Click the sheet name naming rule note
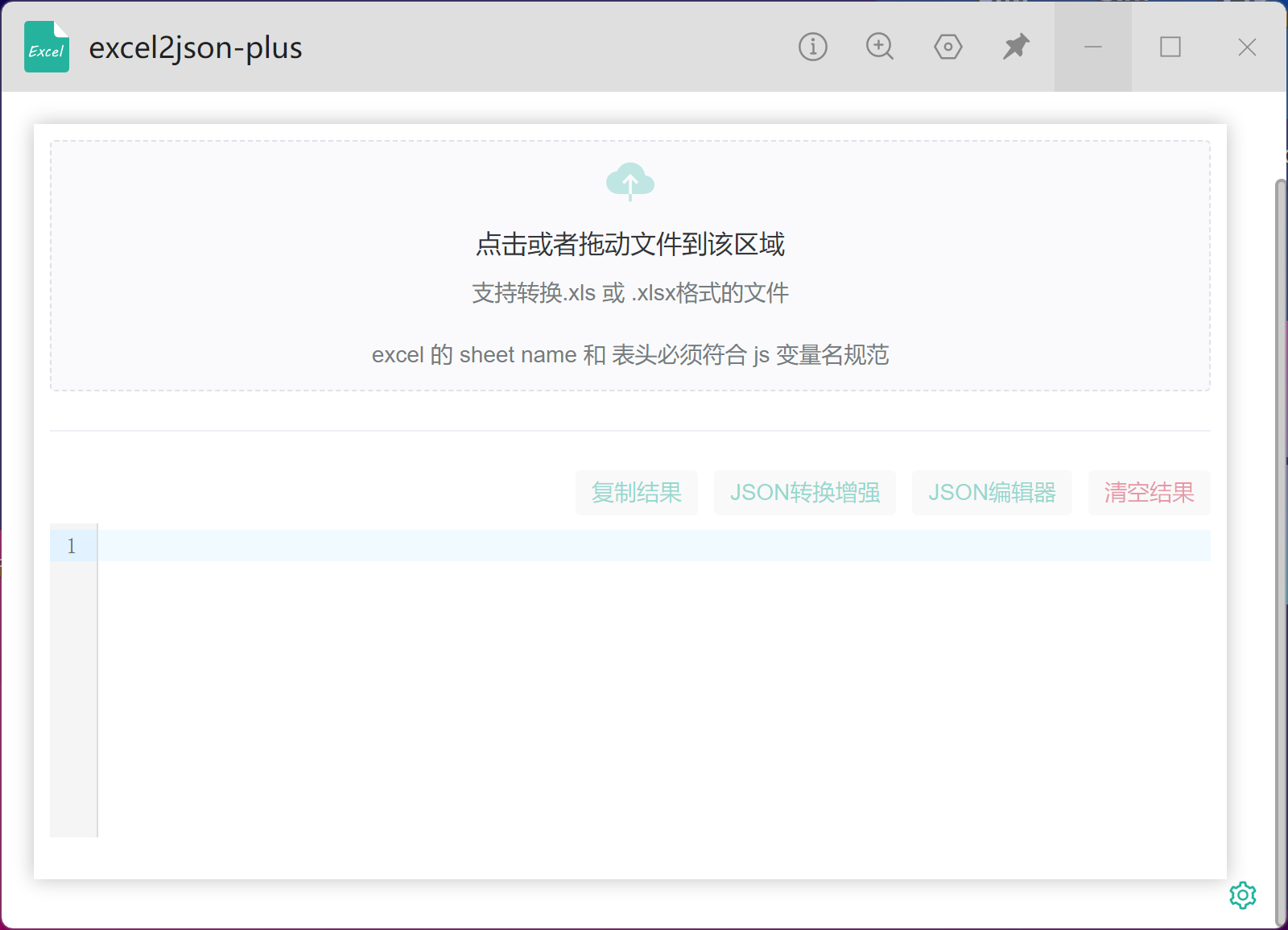The image size is (1288, 930). [630, 354]
